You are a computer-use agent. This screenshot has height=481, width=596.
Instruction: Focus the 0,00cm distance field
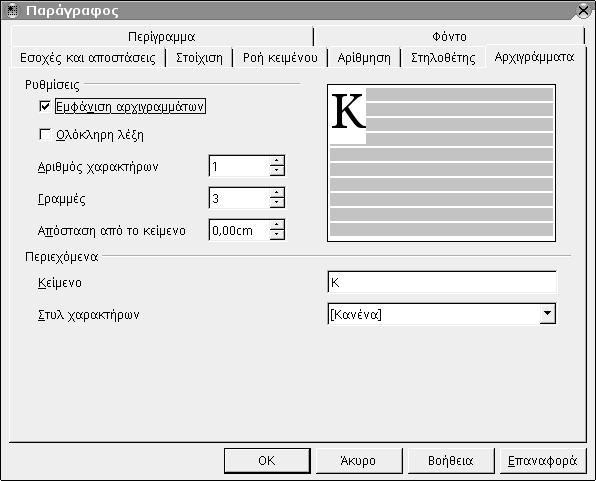pos(240,230)
